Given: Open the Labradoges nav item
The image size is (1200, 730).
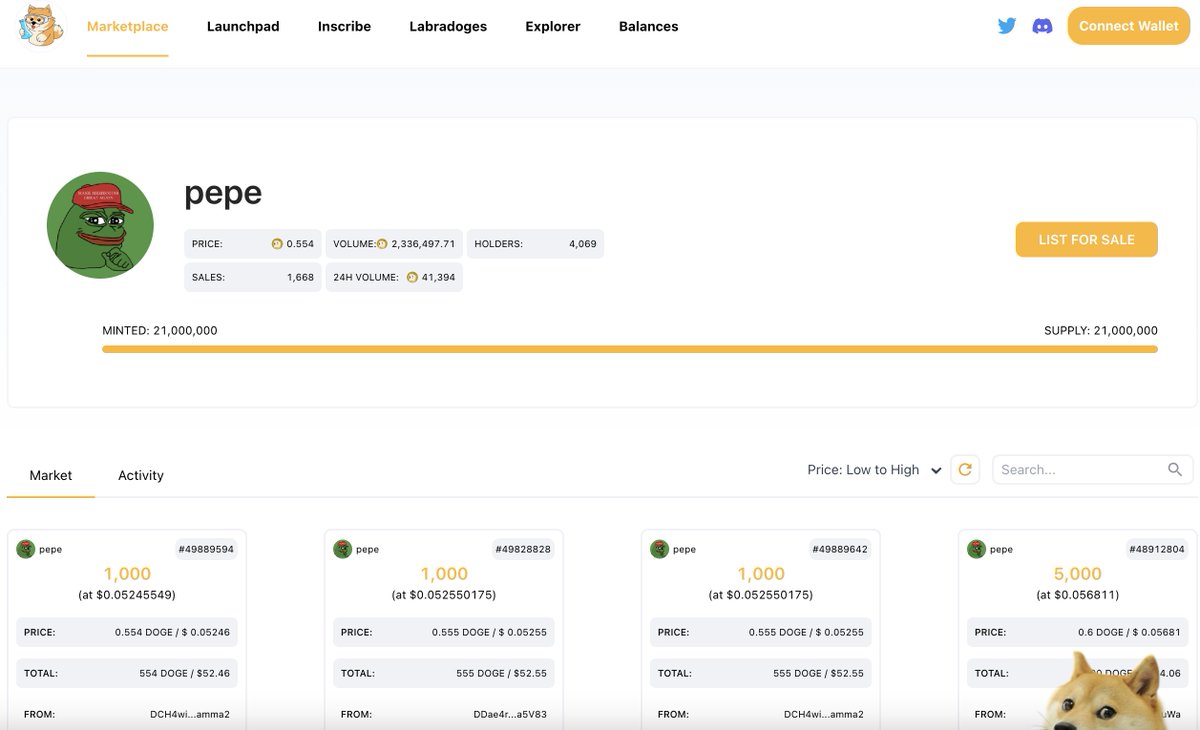Looking at the screenshot, I should [x=448, y=27].
